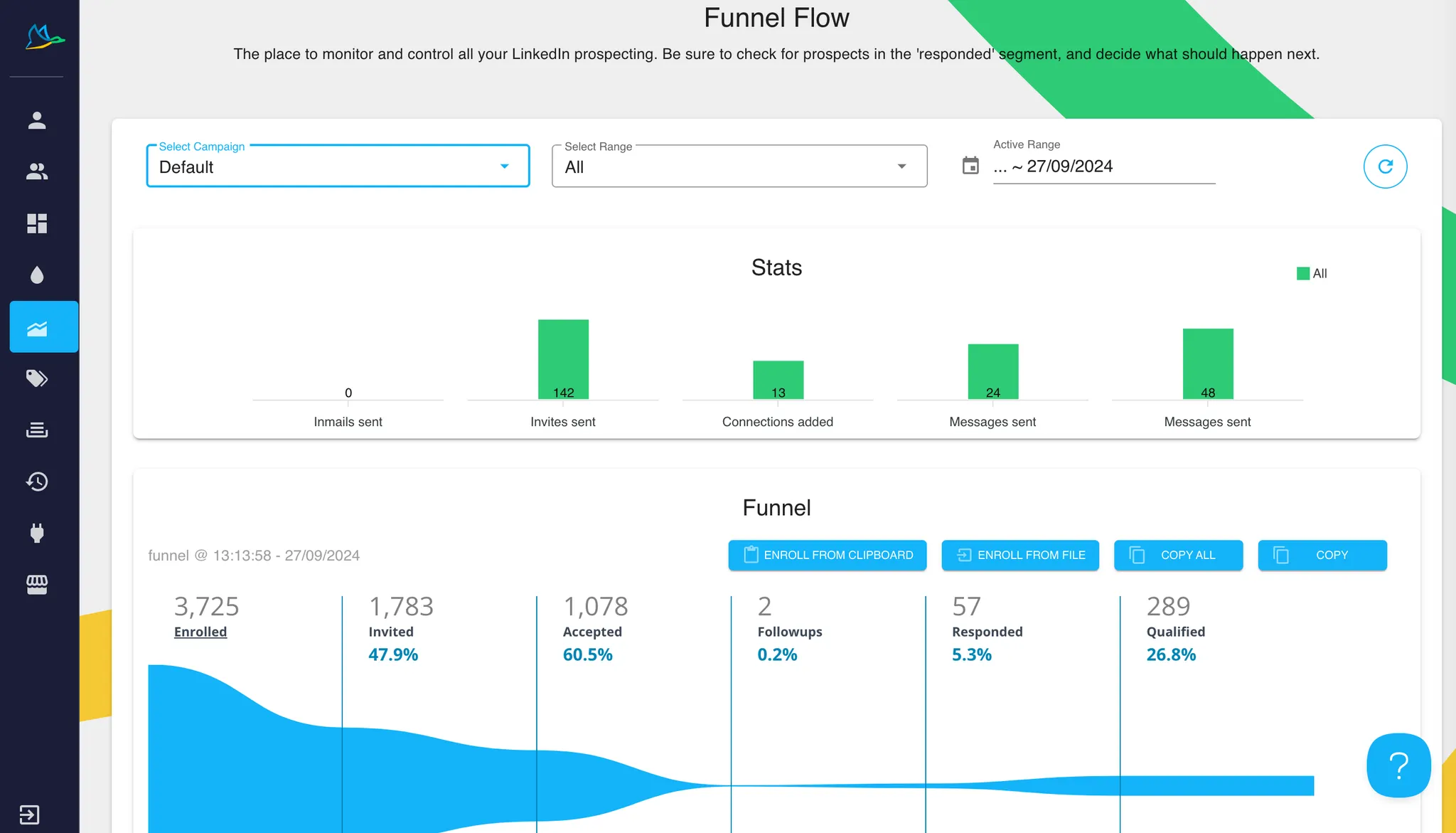Click the storefront sidebar icon

tap(37, 585)
